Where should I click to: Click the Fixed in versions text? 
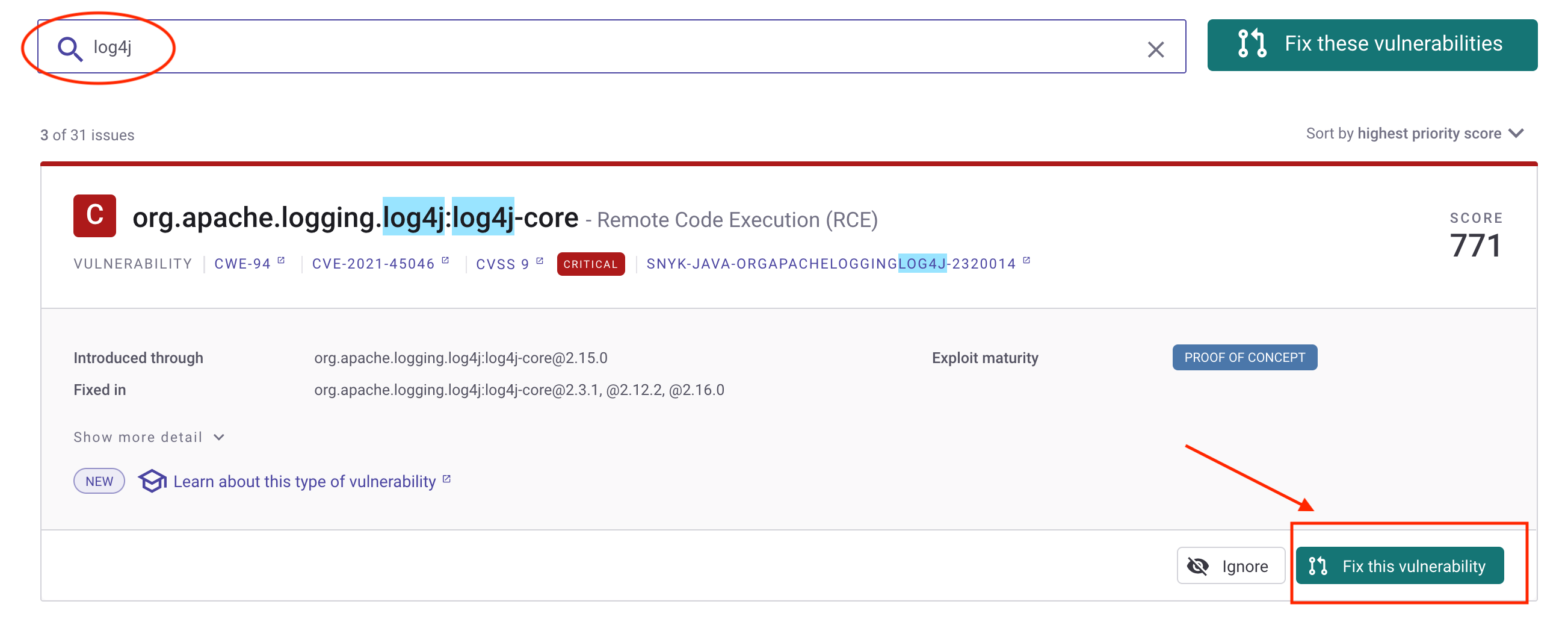[519, 390]
